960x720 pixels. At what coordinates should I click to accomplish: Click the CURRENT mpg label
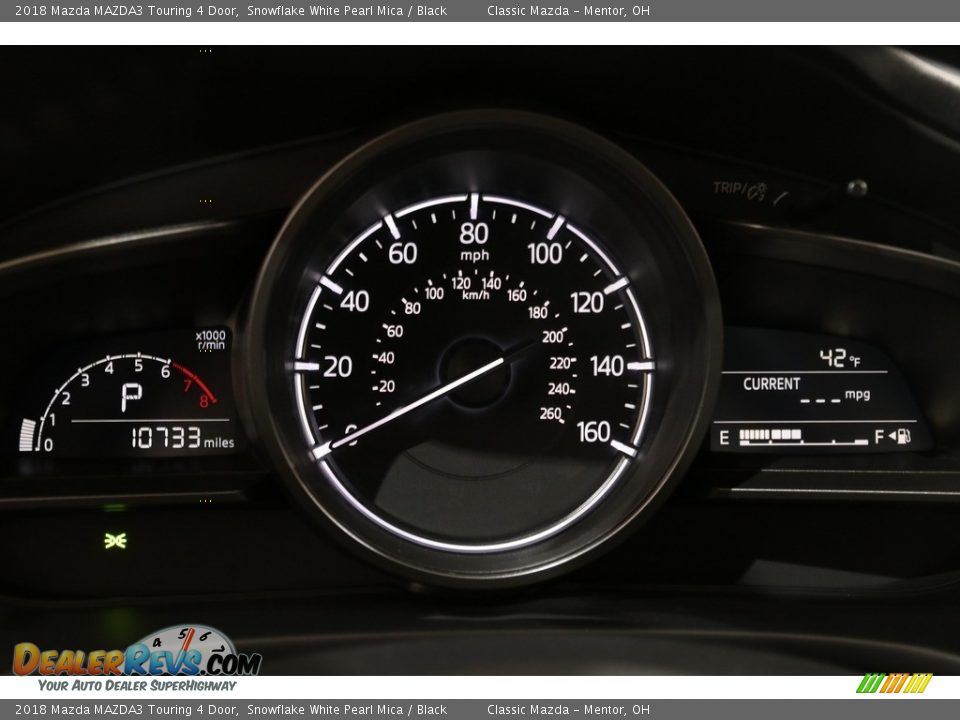[771, 384]
